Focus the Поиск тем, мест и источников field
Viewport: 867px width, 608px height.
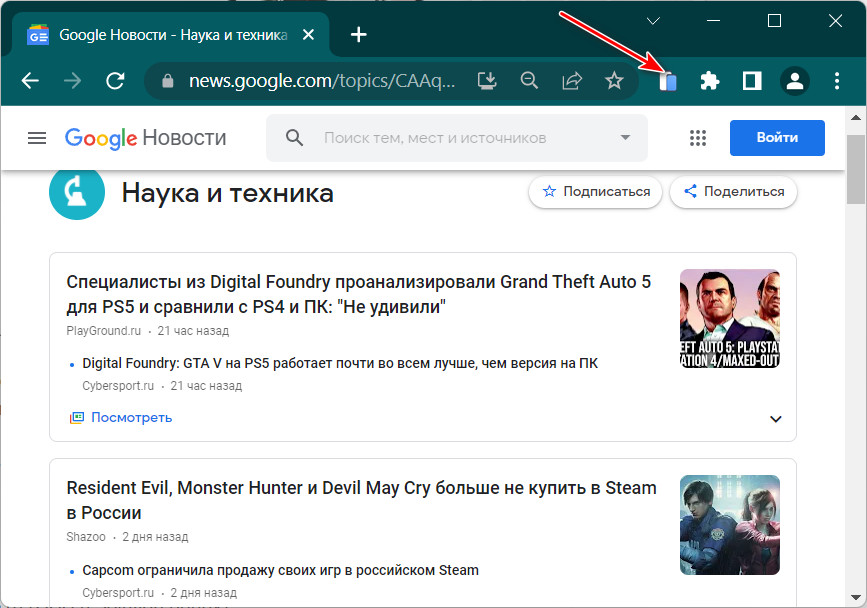(435, 138)
